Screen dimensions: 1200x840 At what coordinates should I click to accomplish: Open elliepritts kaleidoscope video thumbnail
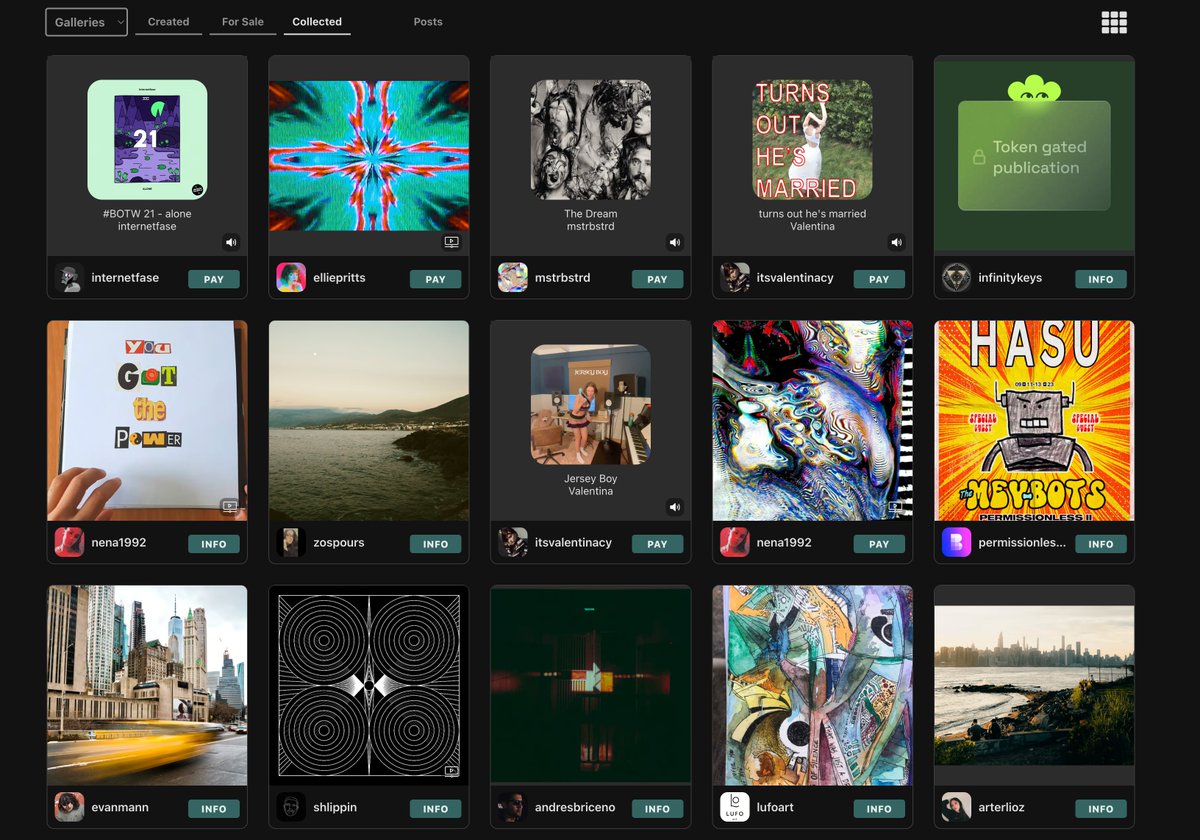[x=369, y=156]
